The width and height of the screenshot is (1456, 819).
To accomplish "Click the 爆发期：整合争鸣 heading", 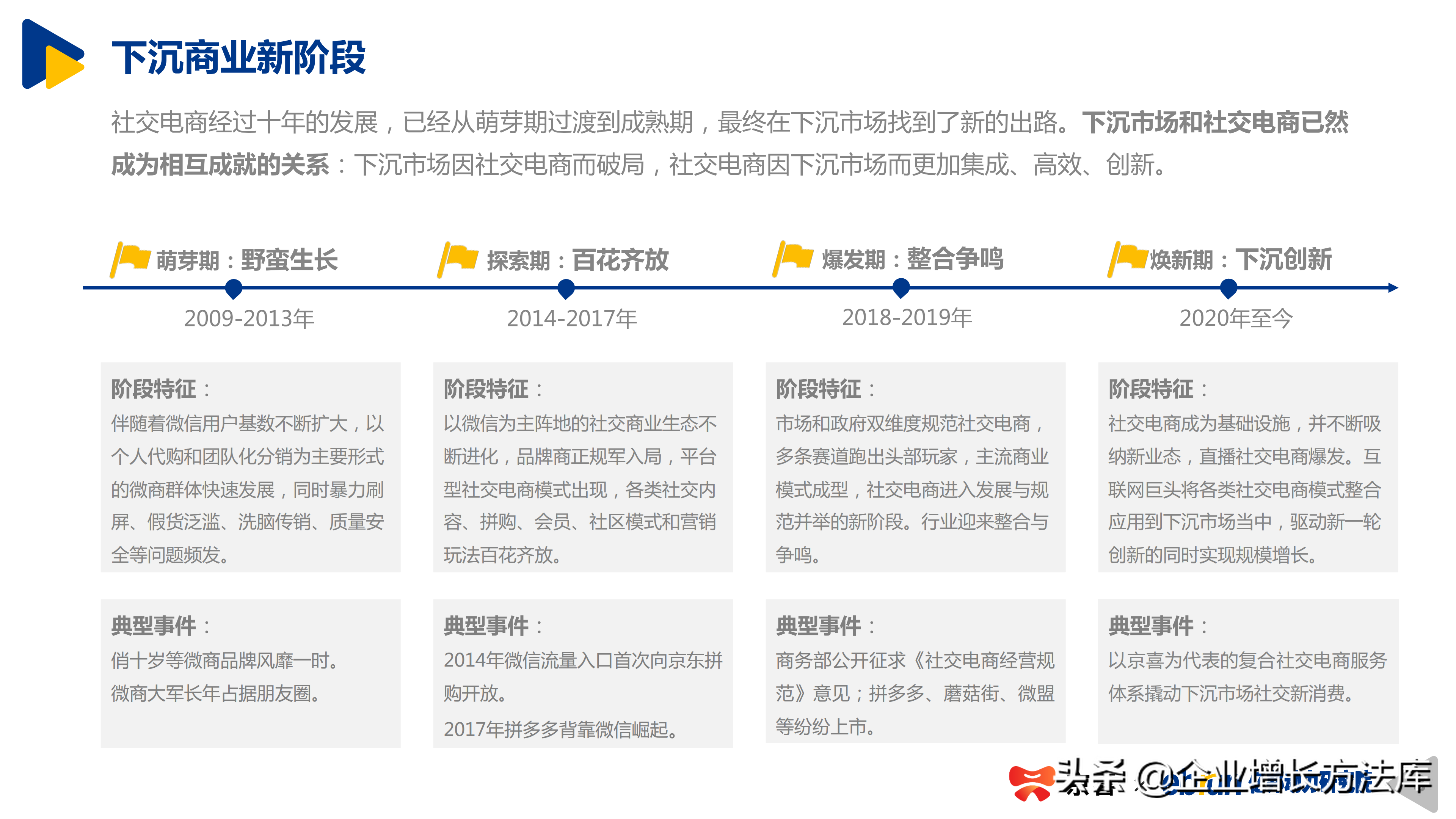I will (912, 259).
